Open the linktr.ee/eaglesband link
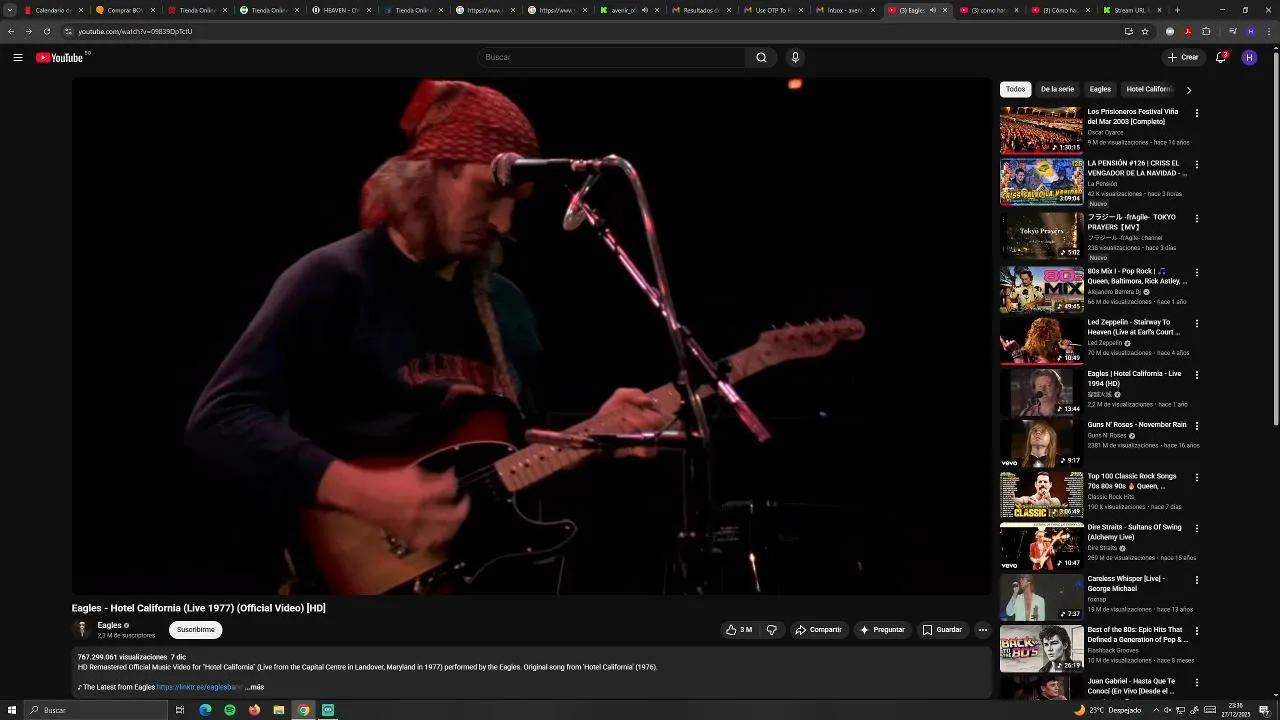The image size is (1280, 720). click(x=199, y=687)
